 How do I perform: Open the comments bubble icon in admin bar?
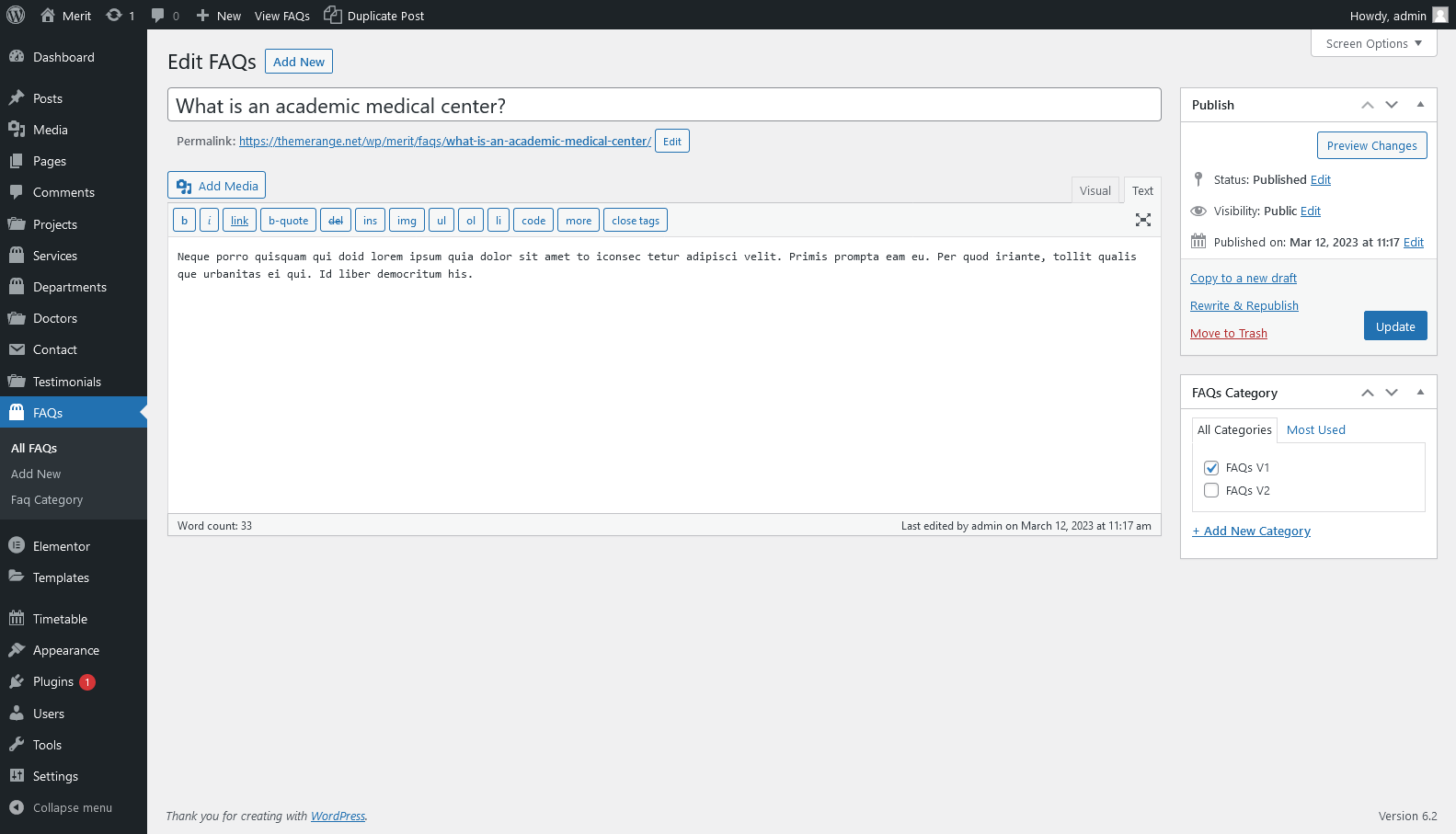tap(158, 16)
